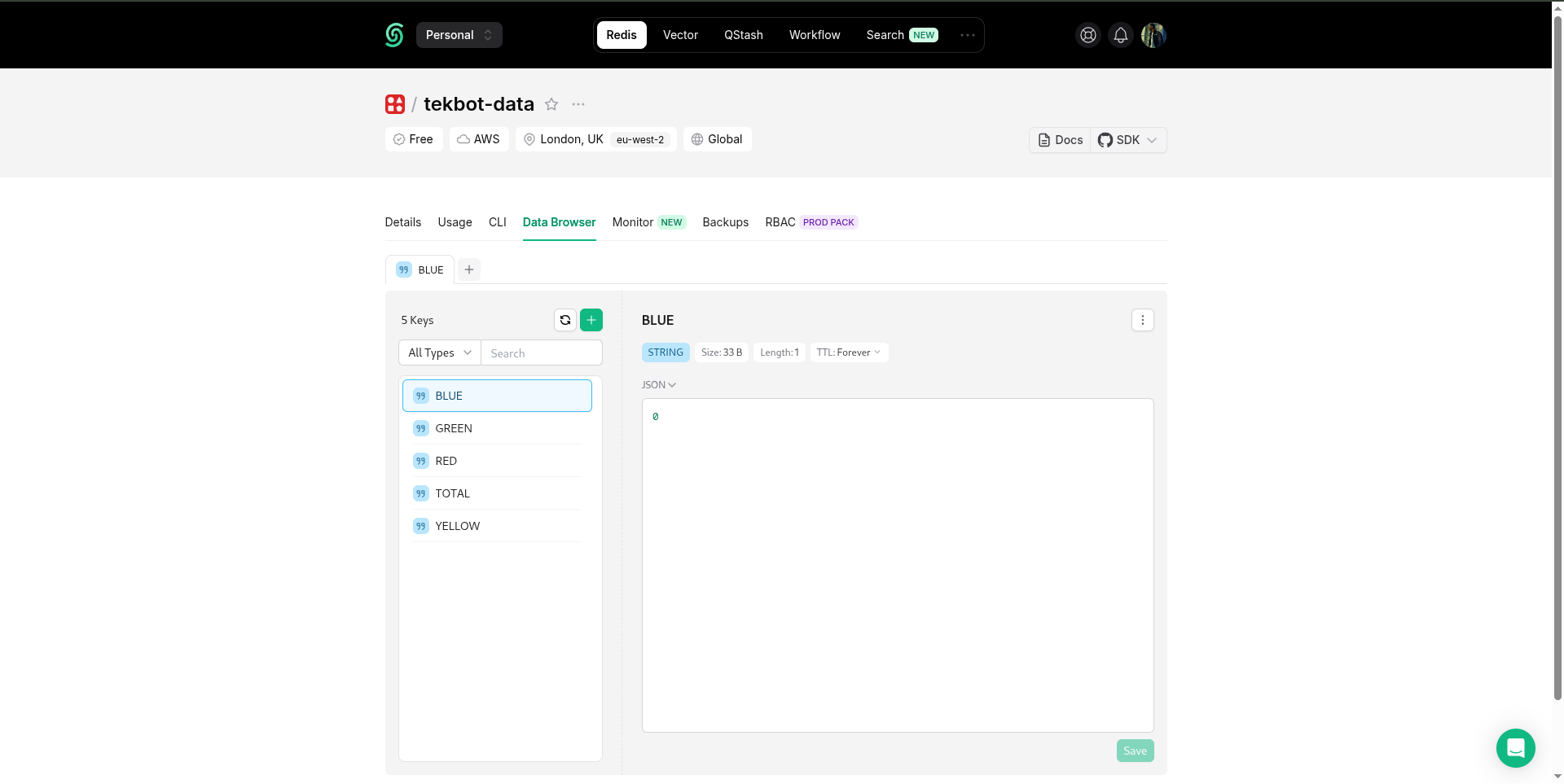
Task: Select the BLUE browser tab
Action: coord(420,269)
